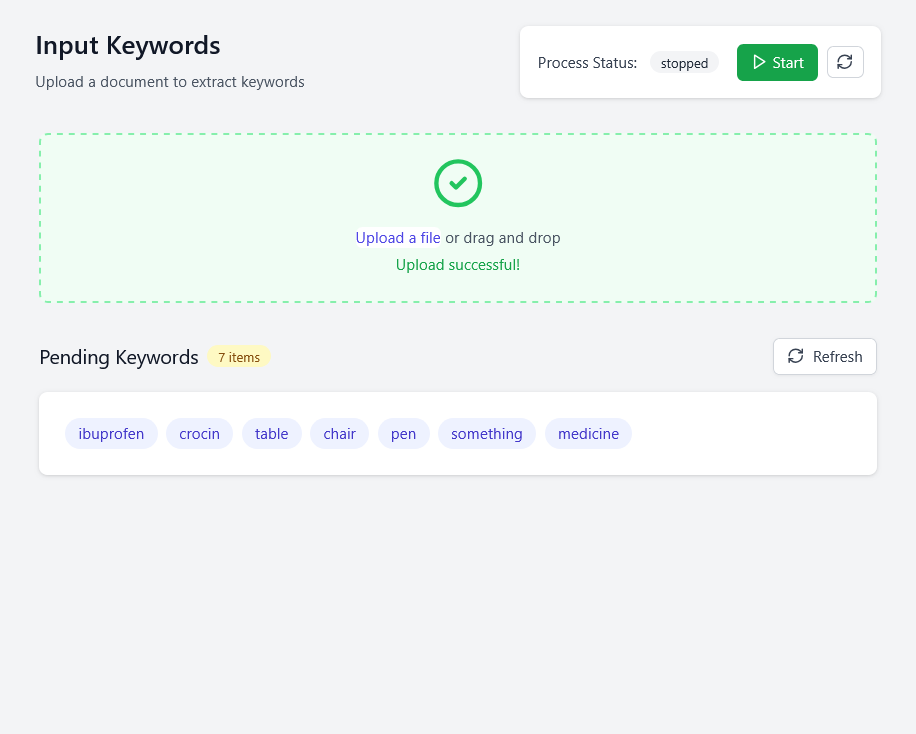
Task: Click the 7 items count badge
Action: [239, 356]
